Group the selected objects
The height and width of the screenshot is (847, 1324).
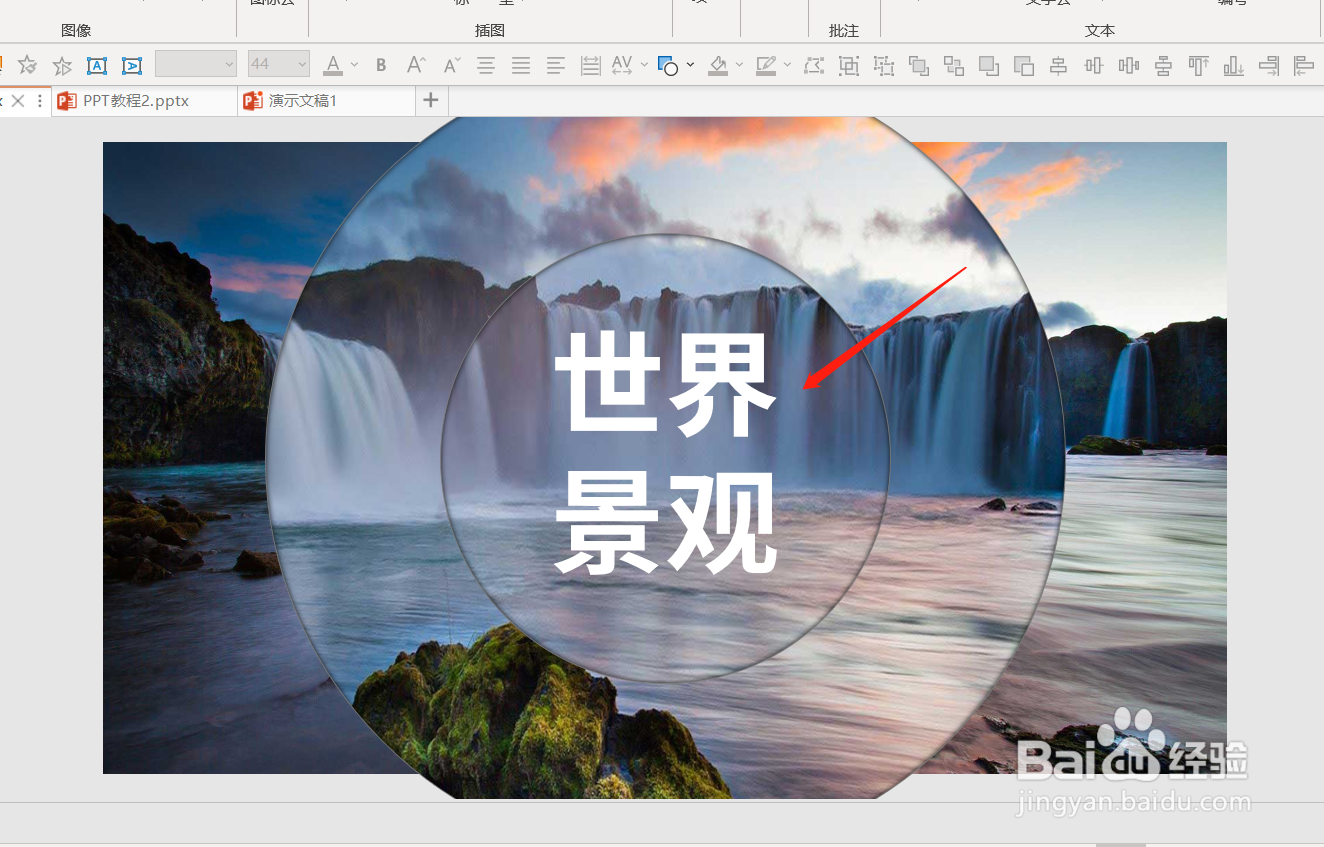point(849,66)
